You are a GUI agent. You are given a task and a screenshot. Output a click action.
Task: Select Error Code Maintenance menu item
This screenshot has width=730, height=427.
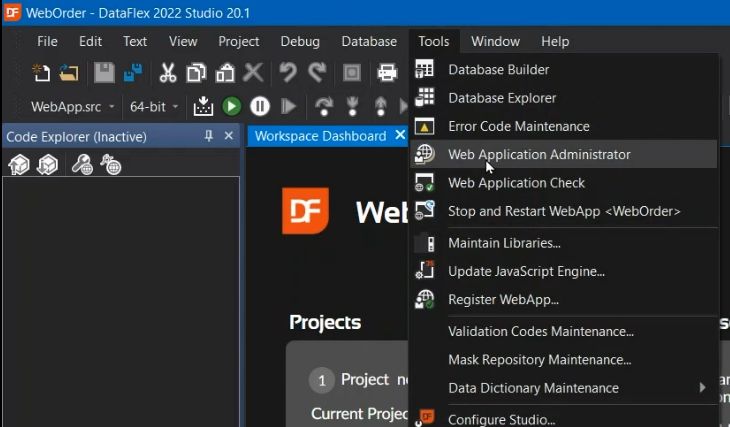(x=563, y=126)
